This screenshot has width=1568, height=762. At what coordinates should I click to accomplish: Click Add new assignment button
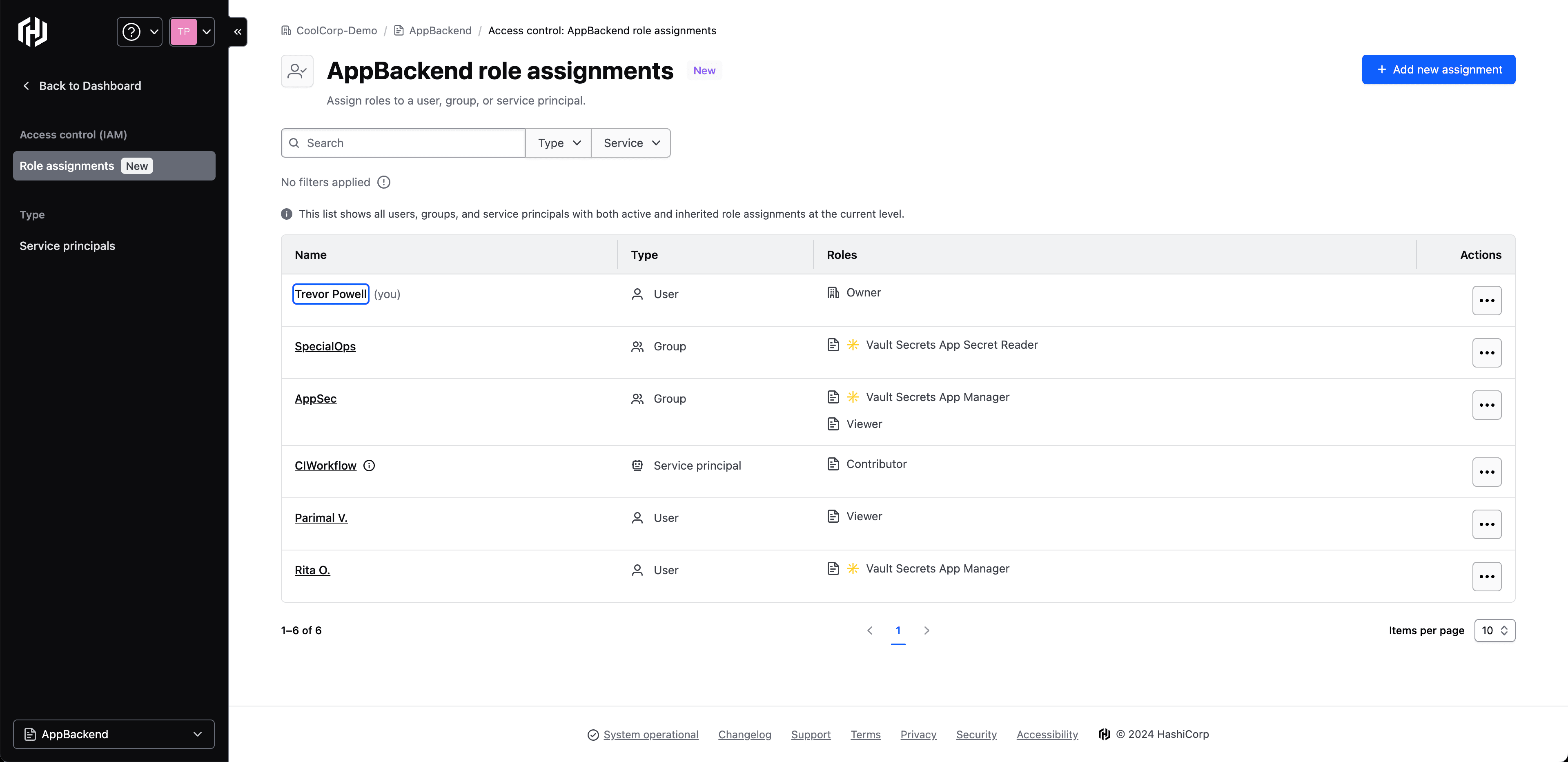click(x=1438, y=69)
